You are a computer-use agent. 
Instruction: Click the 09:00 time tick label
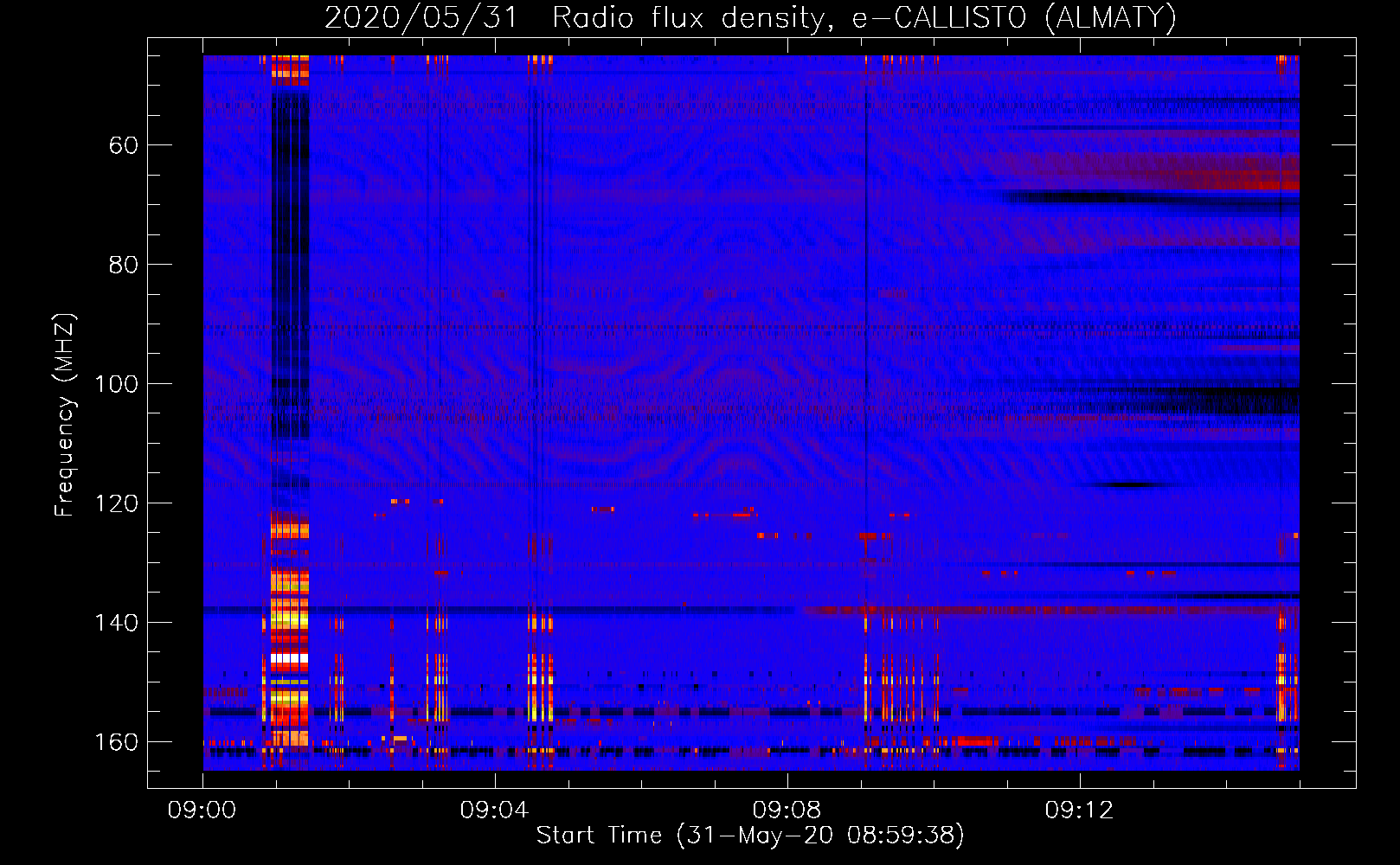click(x=202, y=810)
